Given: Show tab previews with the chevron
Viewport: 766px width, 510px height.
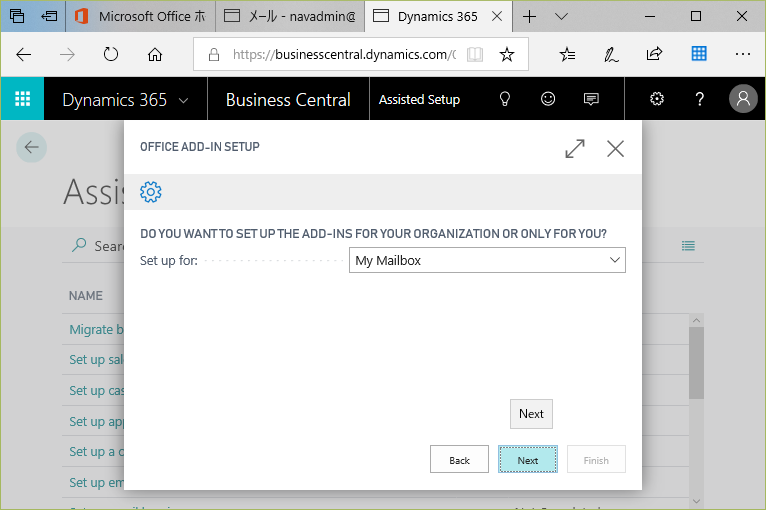Looking at the screenshot, I should 562,17.
